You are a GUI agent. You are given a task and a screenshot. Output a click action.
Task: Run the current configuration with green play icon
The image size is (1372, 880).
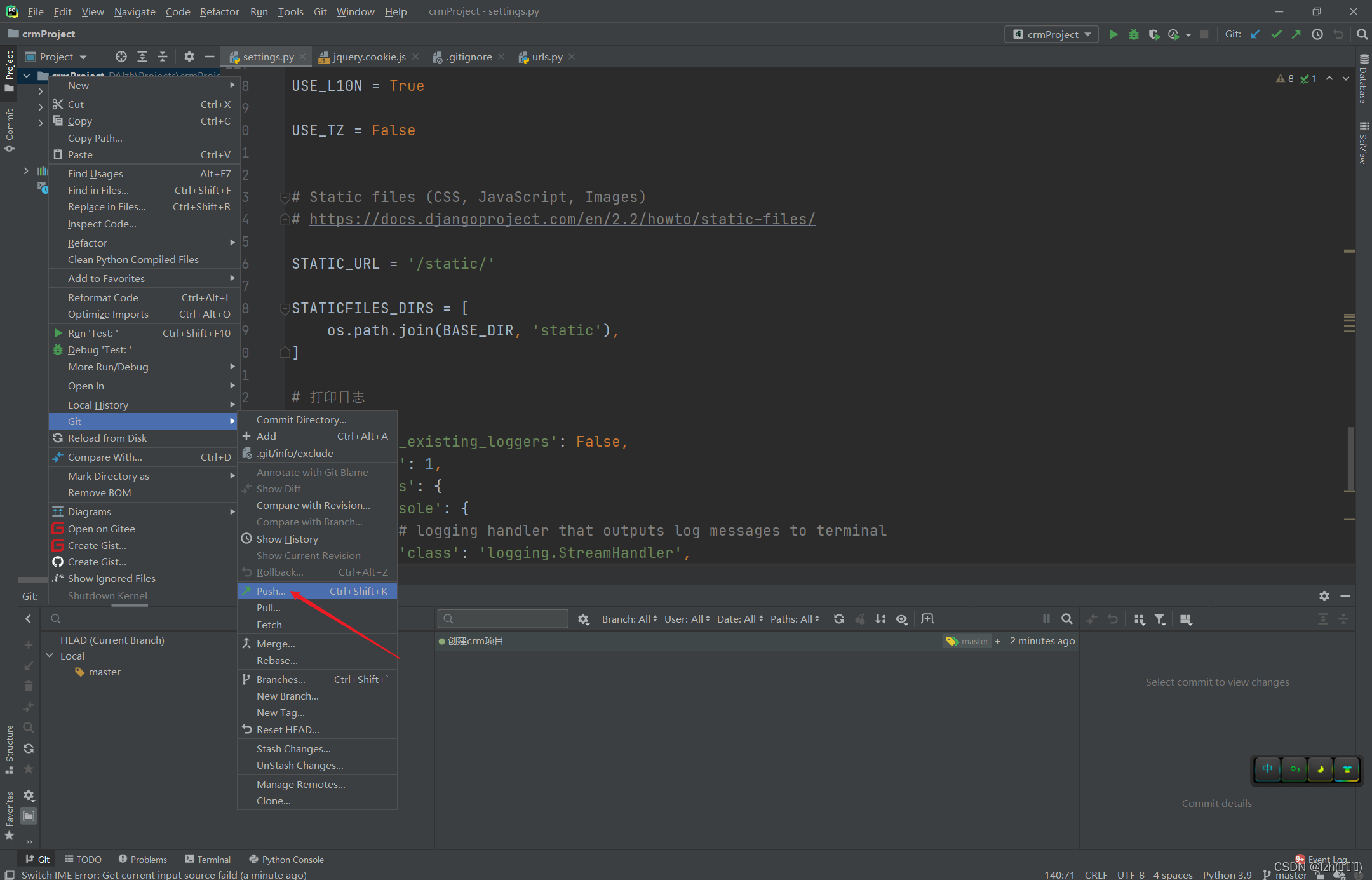point(1114,34)
